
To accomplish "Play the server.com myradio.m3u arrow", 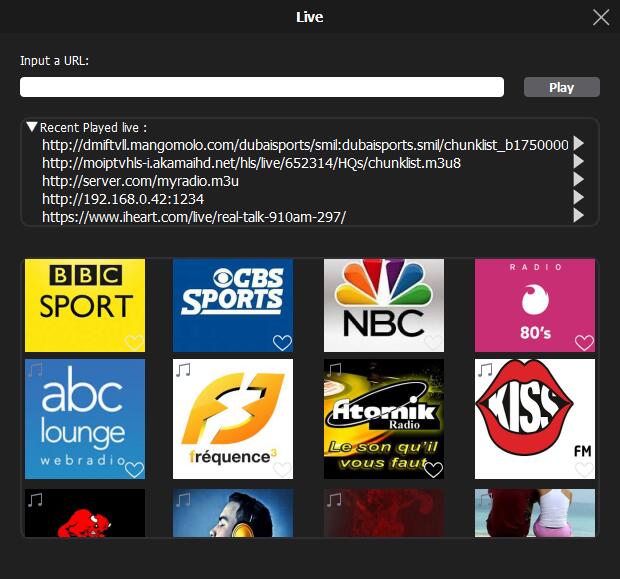I will point(578,179).
